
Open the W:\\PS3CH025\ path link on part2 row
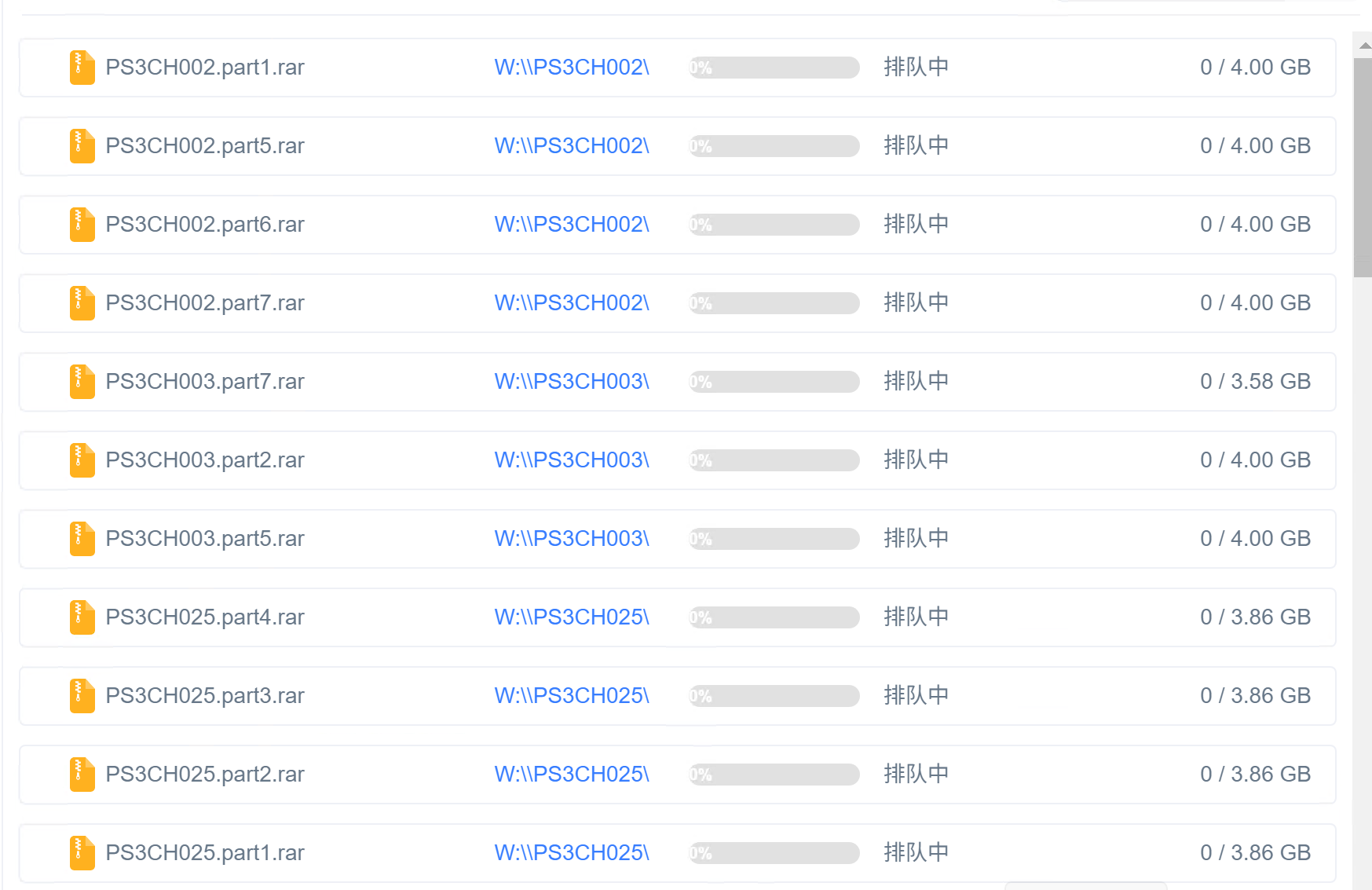coord(571,775)
